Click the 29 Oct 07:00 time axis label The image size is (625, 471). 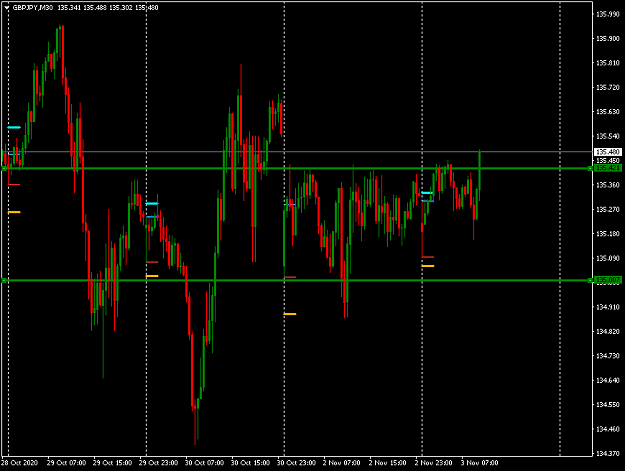66,463
